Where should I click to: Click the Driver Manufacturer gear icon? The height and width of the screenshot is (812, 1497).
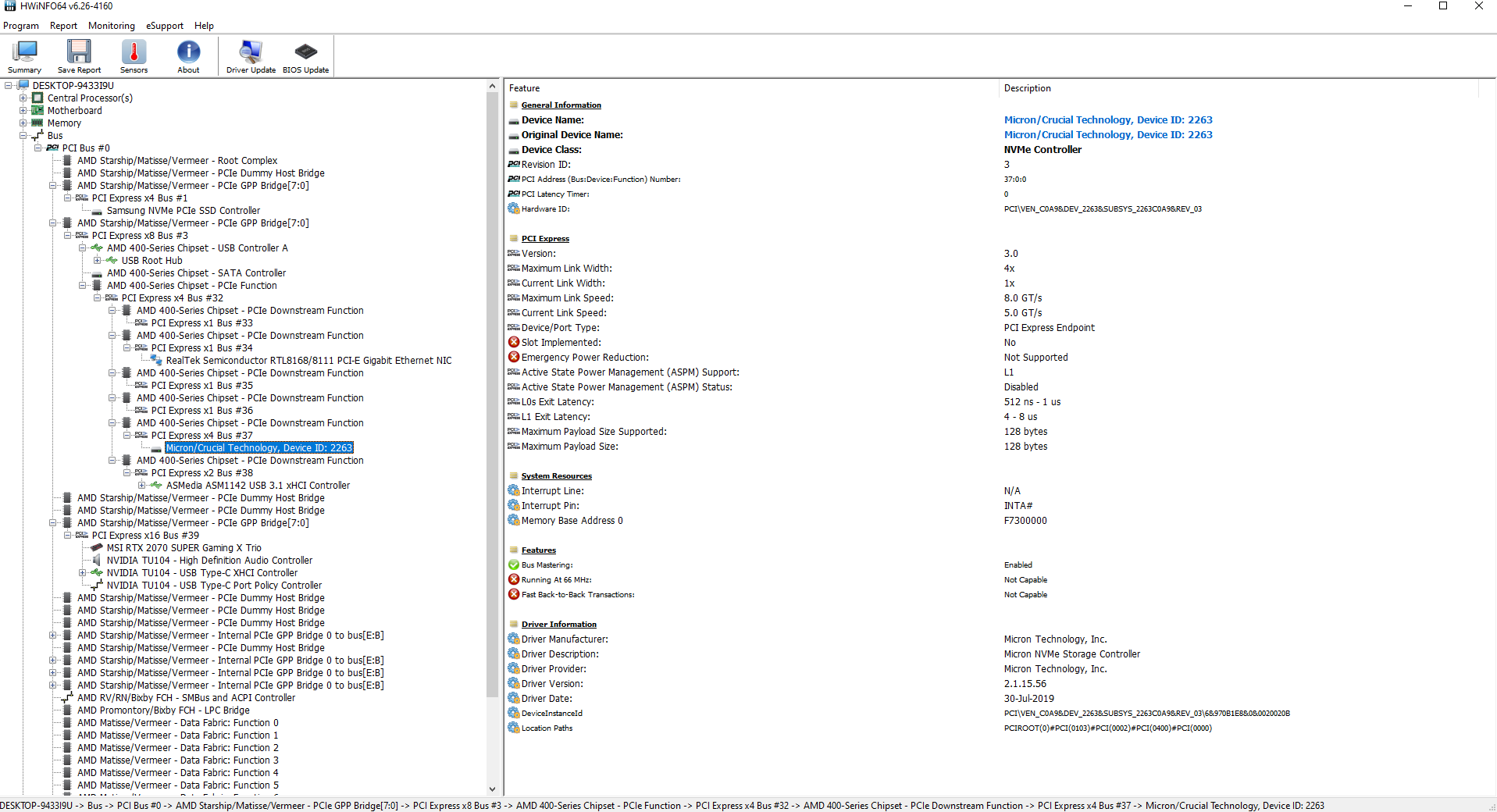click(x=514, y=639)
